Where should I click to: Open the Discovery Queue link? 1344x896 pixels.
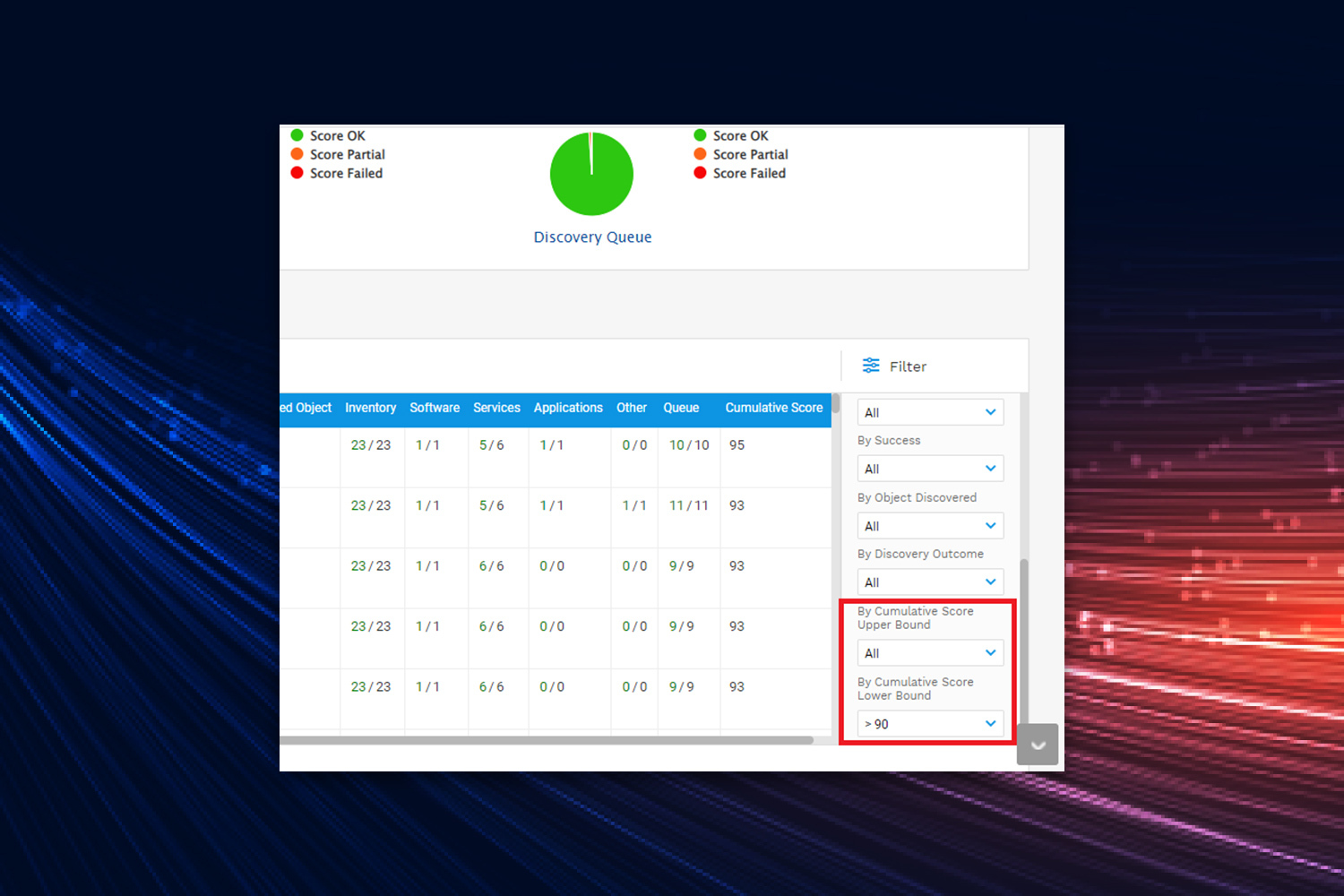click(592, 237)
